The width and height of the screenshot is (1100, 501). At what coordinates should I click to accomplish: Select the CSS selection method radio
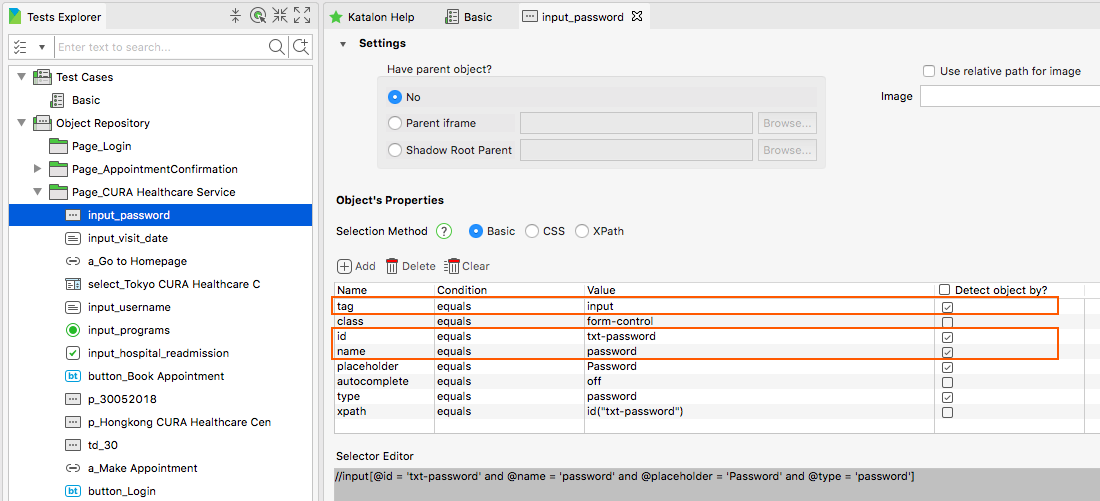pyautogui.click(x=532, y=231)
